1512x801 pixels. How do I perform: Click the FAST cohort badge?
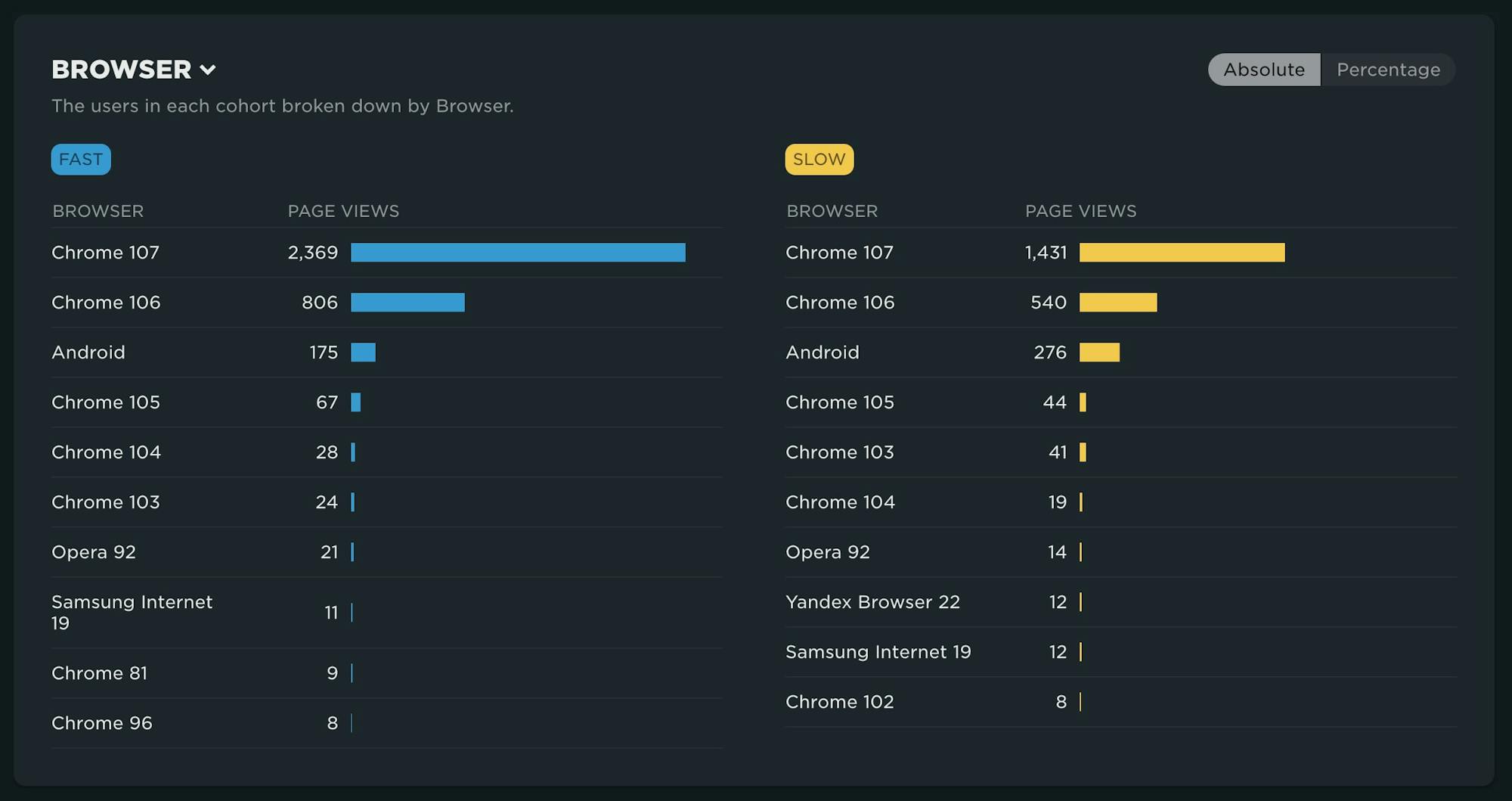point(80,159)
